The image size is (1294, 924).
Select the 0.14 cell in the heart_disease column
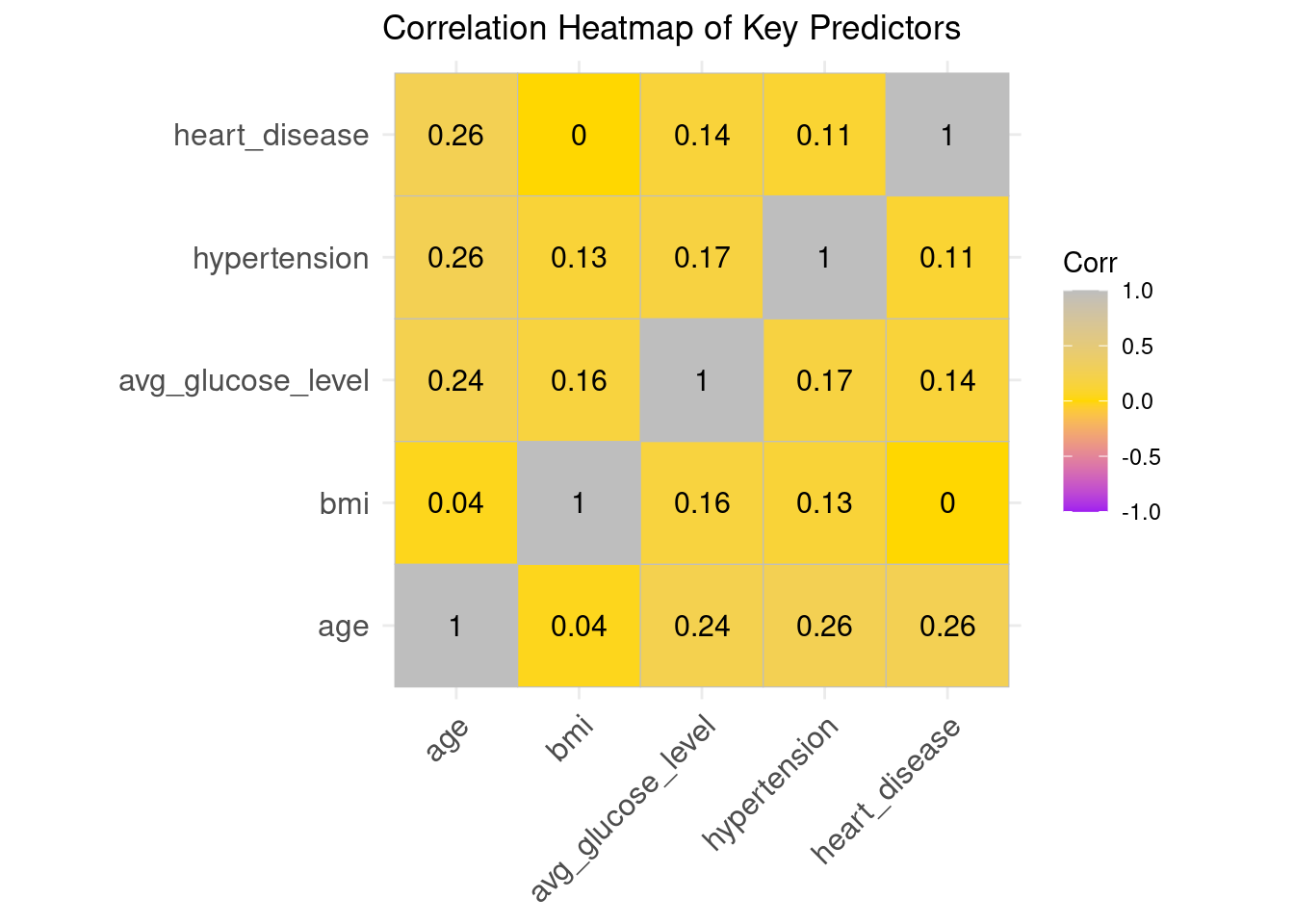tap(947, 381)
